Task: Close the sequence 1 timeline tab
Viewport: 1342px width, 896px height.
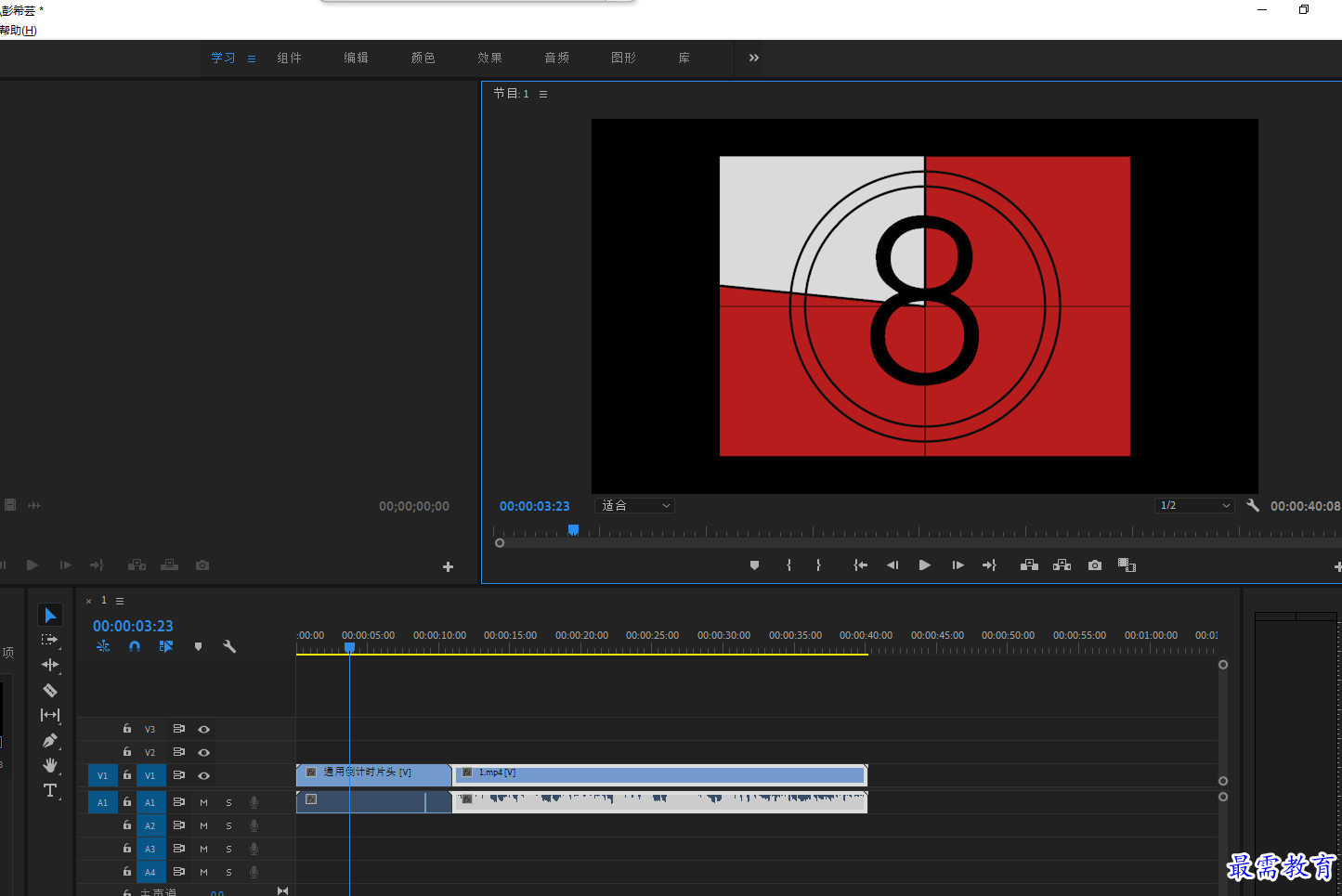Action: point(89,601)
